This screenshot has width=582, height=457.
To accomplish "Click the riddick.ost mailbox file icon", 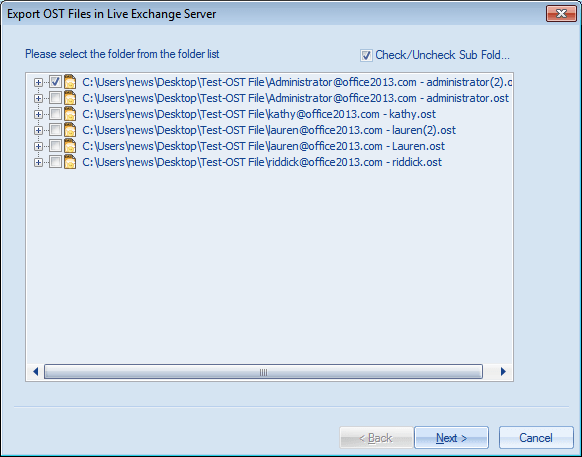I will [x=70, y=162].
